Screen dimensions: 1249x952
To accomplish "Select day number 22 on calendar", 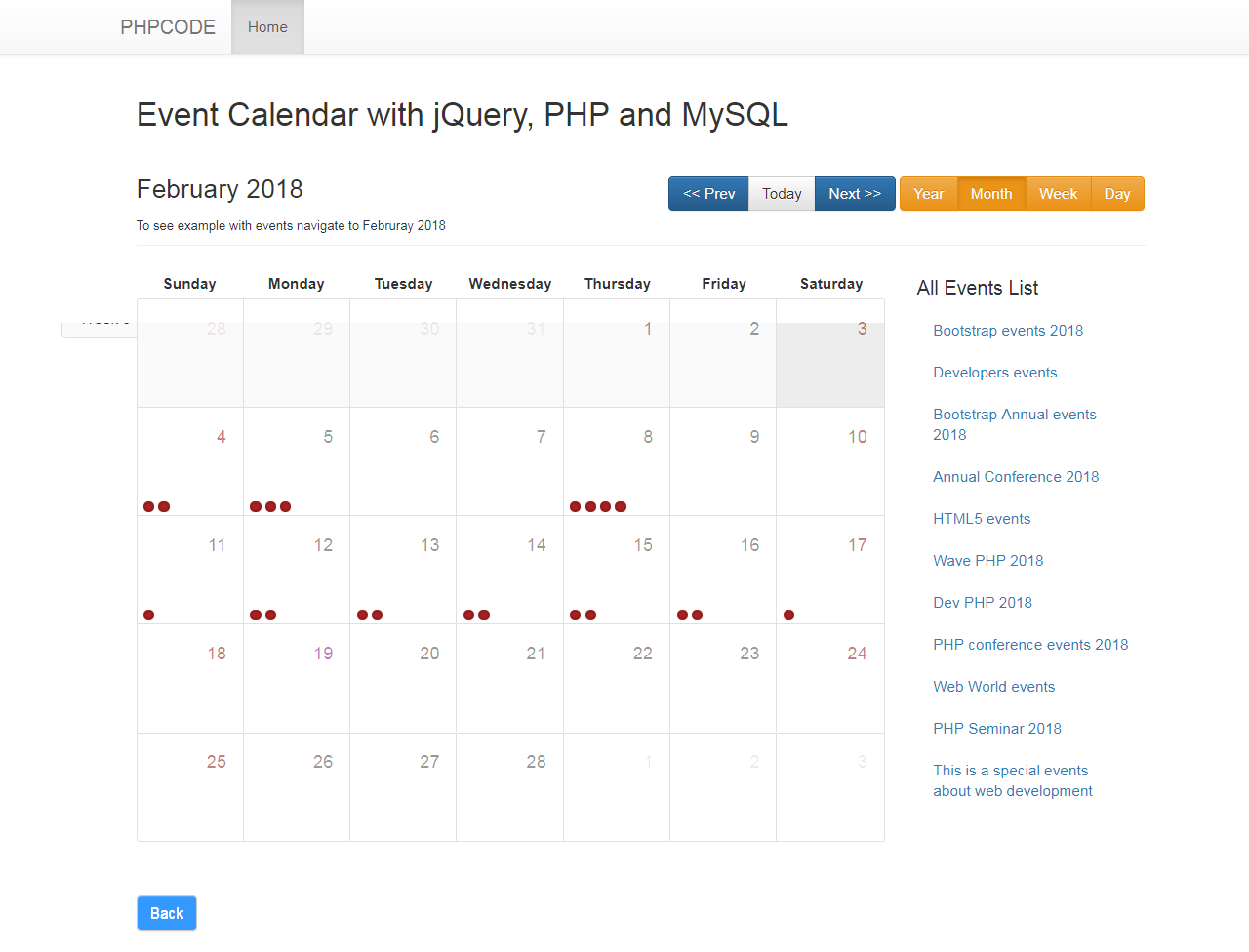I will point(642,654).
